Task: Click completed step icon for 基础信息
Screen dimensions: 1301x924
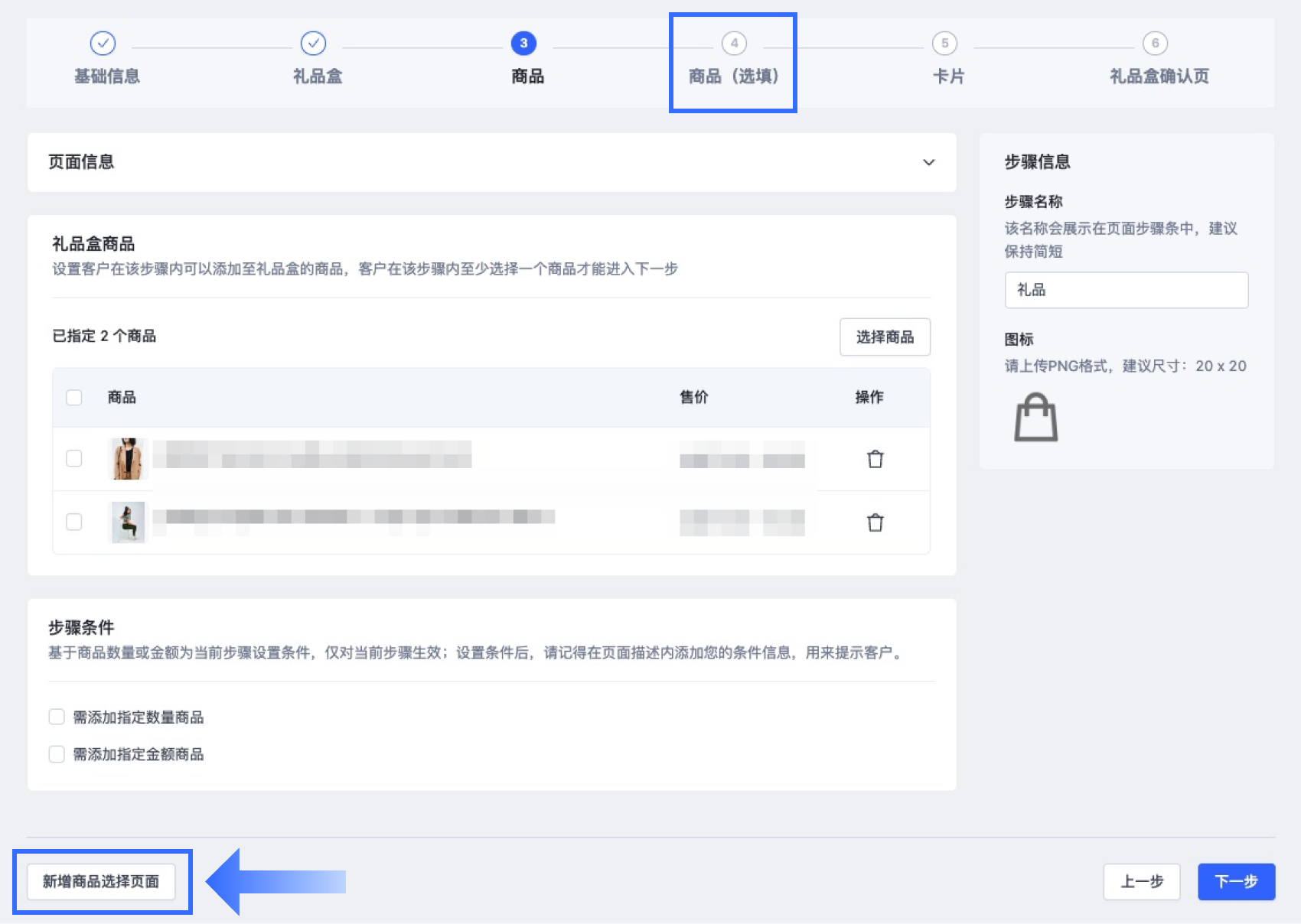Action: coord(103,43)
